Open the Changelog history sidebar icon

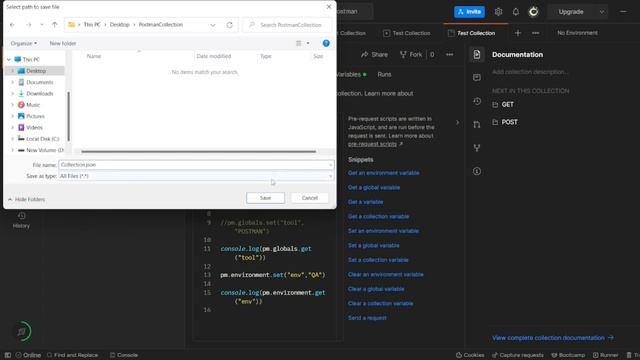pyautogui.click(x=477, y=101)
